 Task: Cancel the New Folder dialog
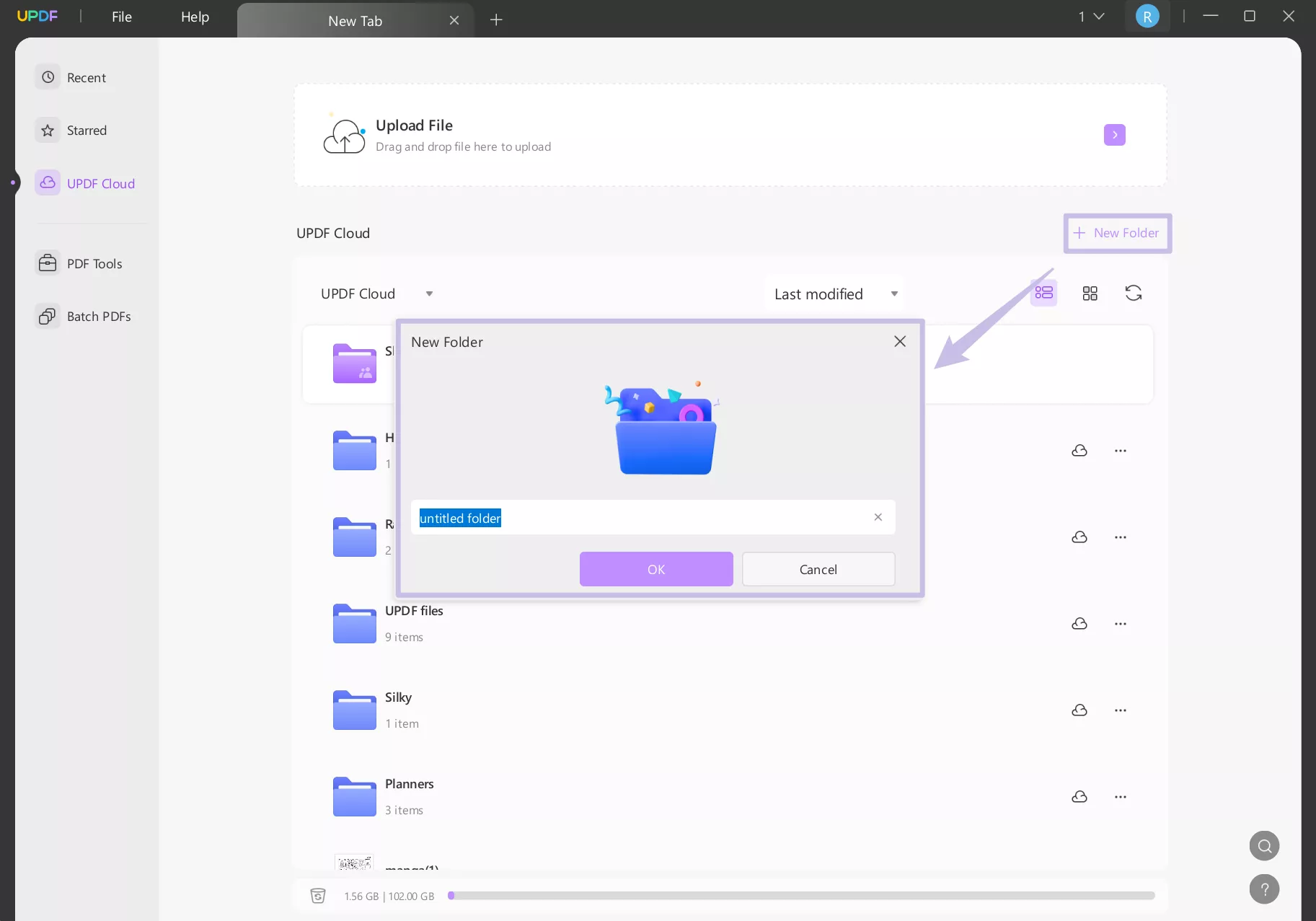(x=818, y=569)
